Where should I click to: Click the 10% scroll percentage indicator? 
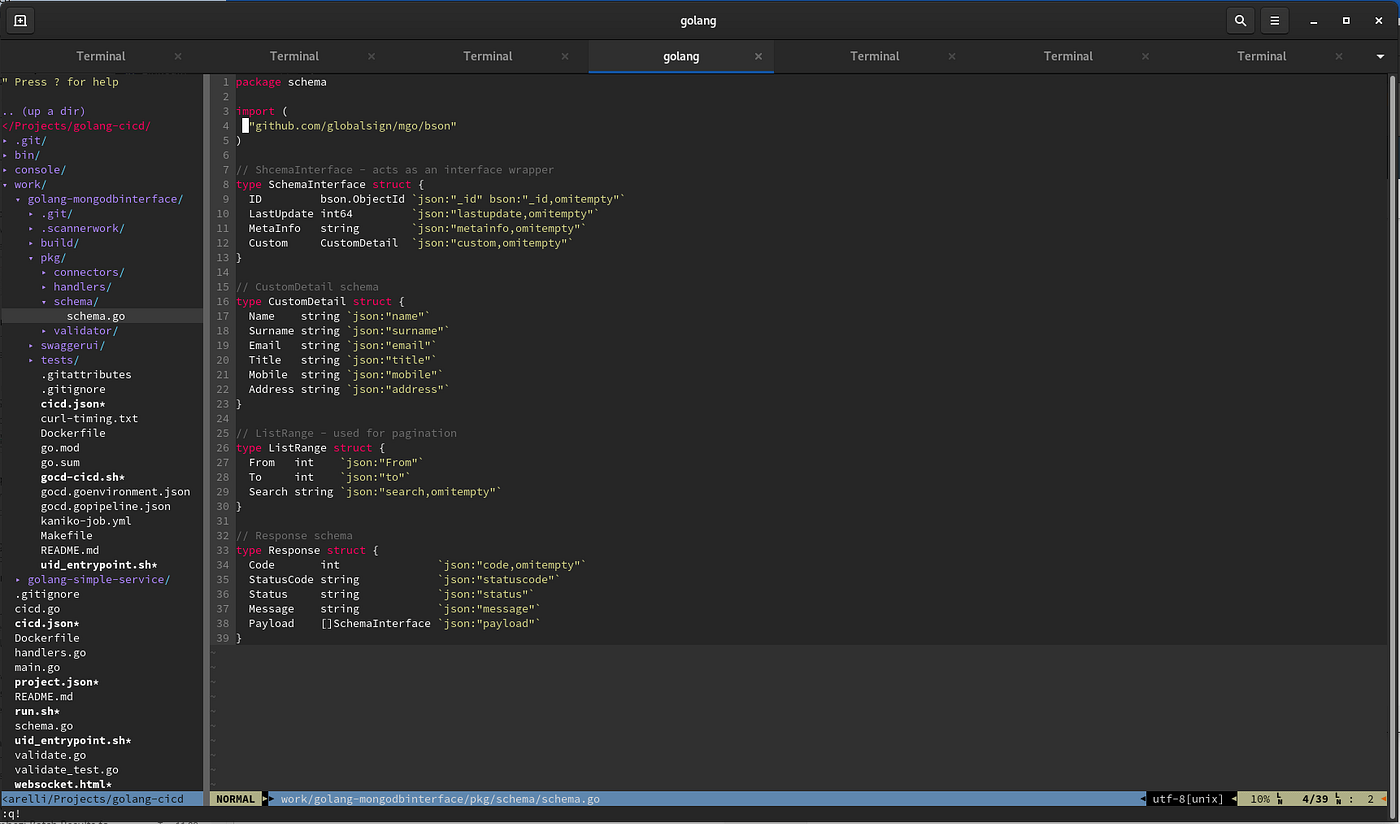(x=1259, y=798)
